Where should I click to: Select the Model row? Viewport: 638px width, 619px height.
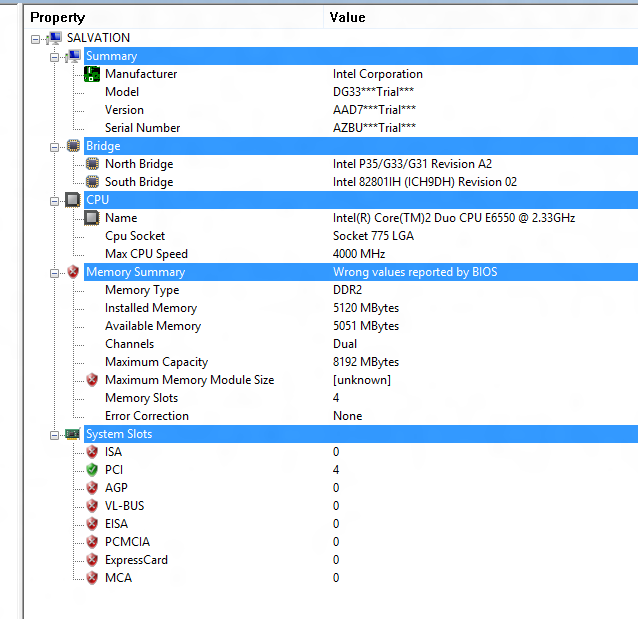(361, 92)
